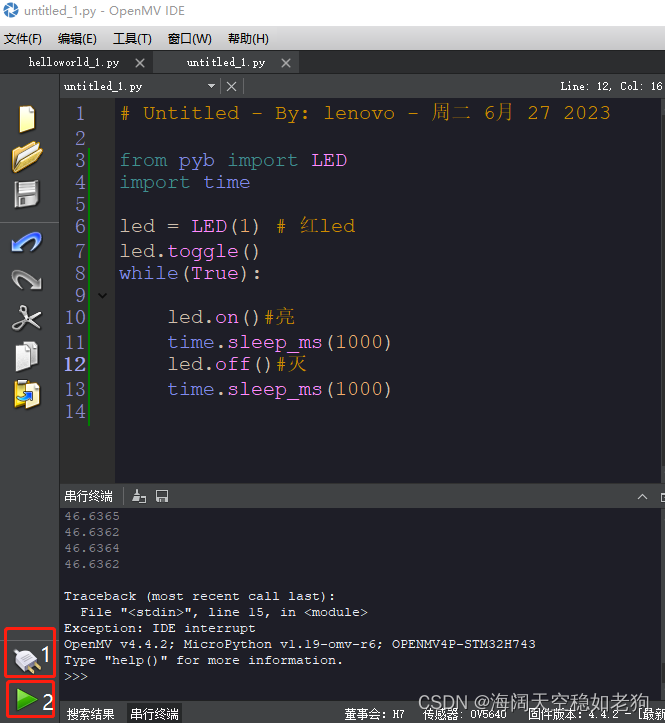665x723 pixels.
Task: Select the untitled_1.py tab
Action: (226, 62)
